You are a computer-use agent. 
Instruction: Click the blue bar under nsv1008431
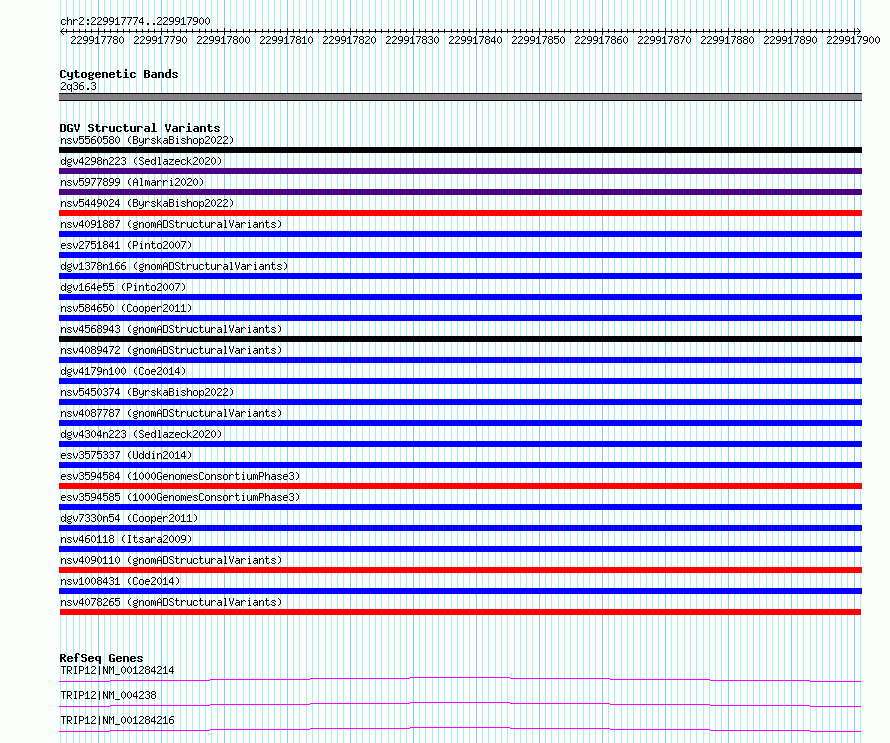[460, 591]
